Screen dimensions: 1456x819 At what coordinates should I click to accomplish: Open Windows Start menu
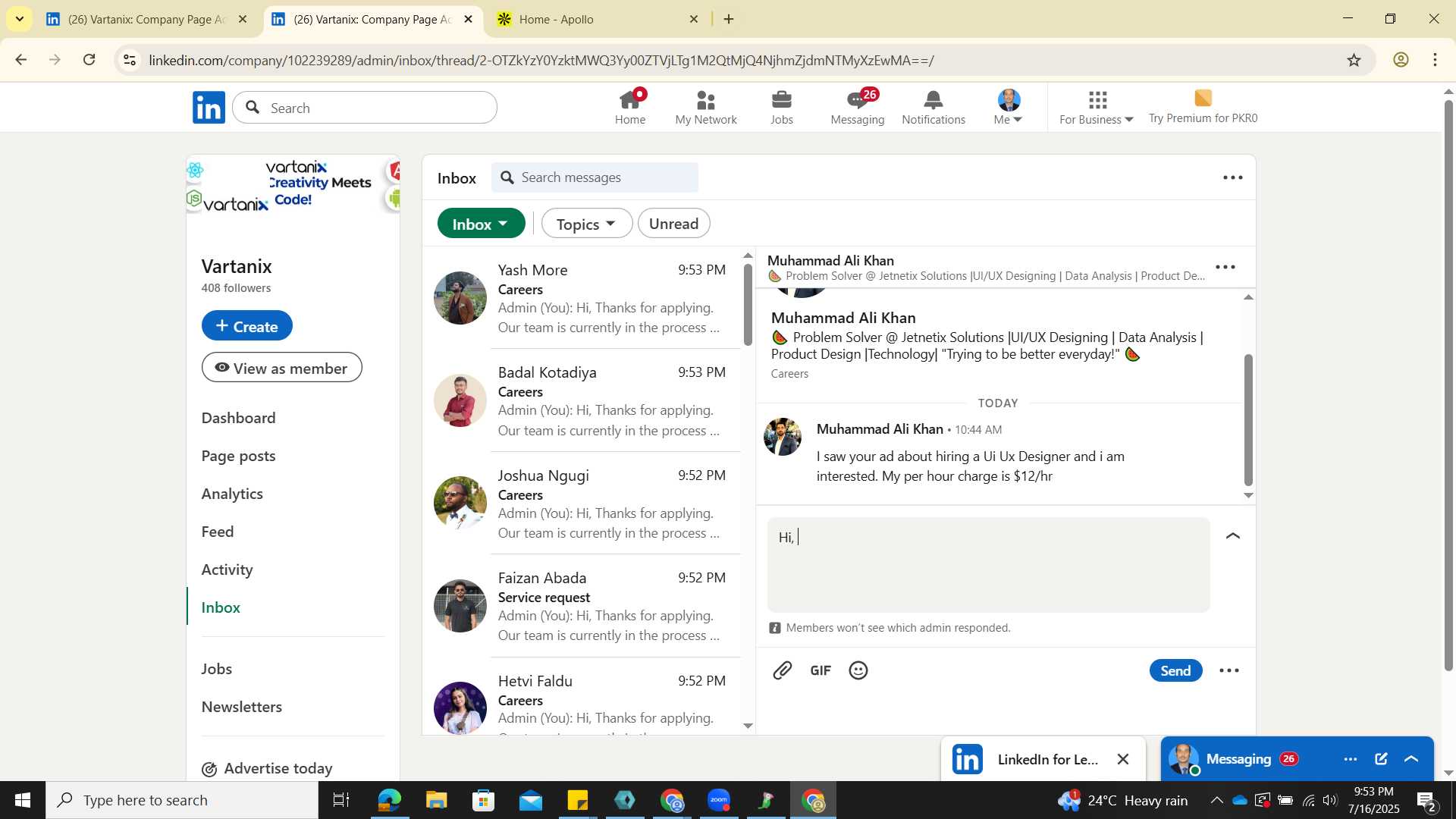pyautogui.click(x=22, y=800)
